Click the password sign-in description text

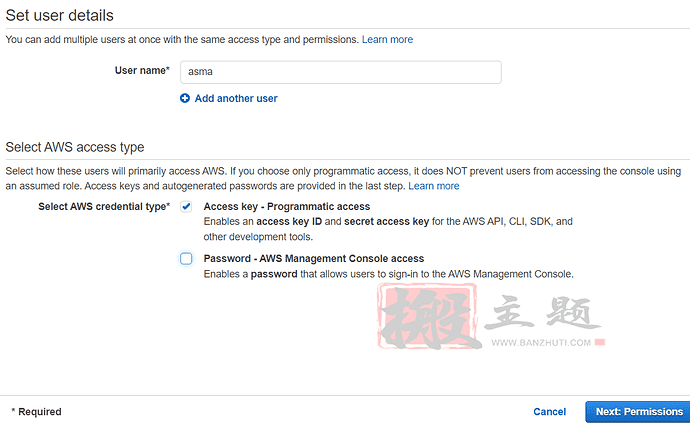(x=388, y=274)
